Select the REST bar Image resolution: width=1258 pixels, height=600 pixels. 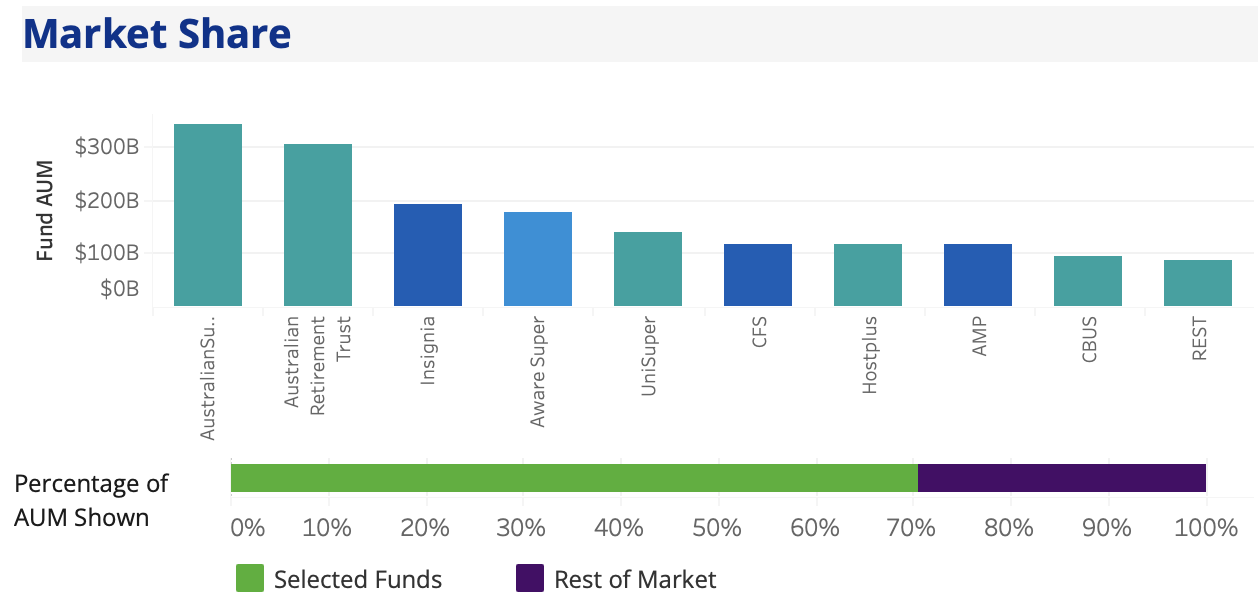1198,283
